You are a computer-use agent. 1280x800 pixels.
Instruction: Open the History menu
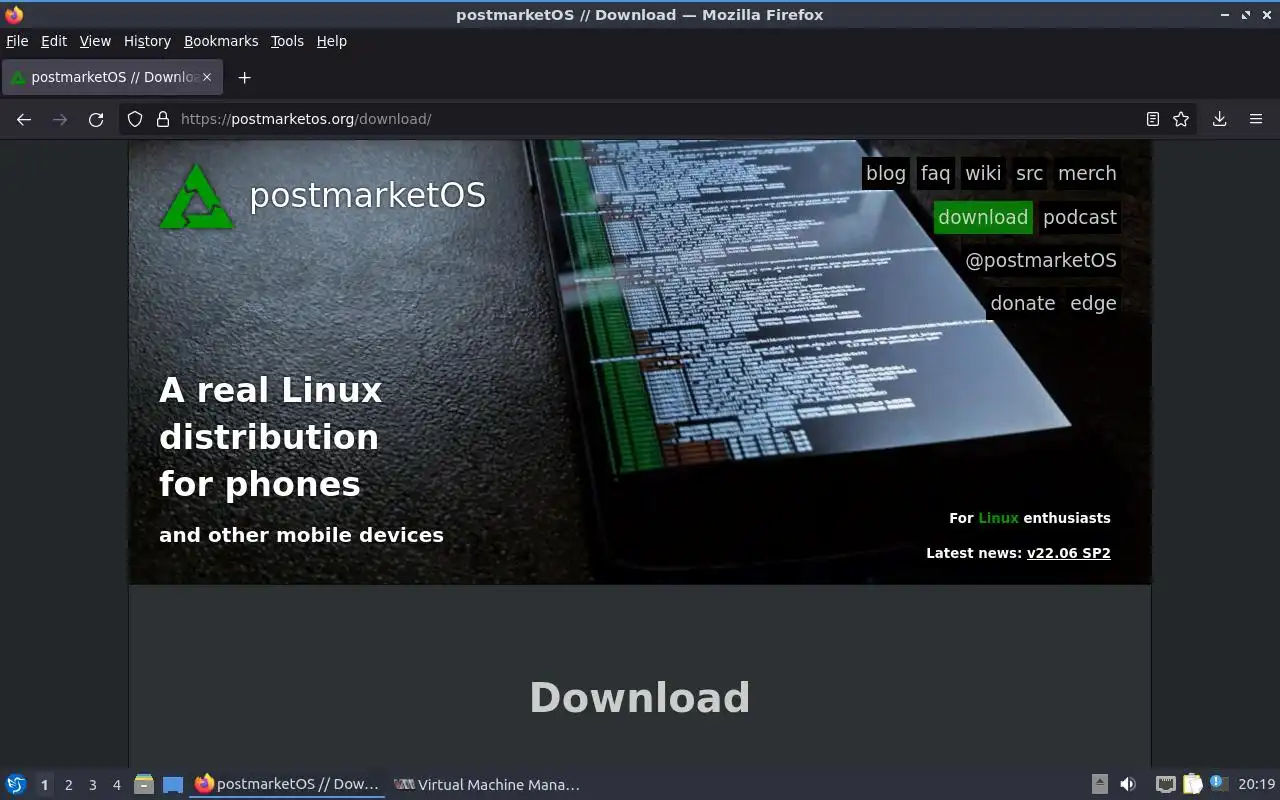pos(147,41)
